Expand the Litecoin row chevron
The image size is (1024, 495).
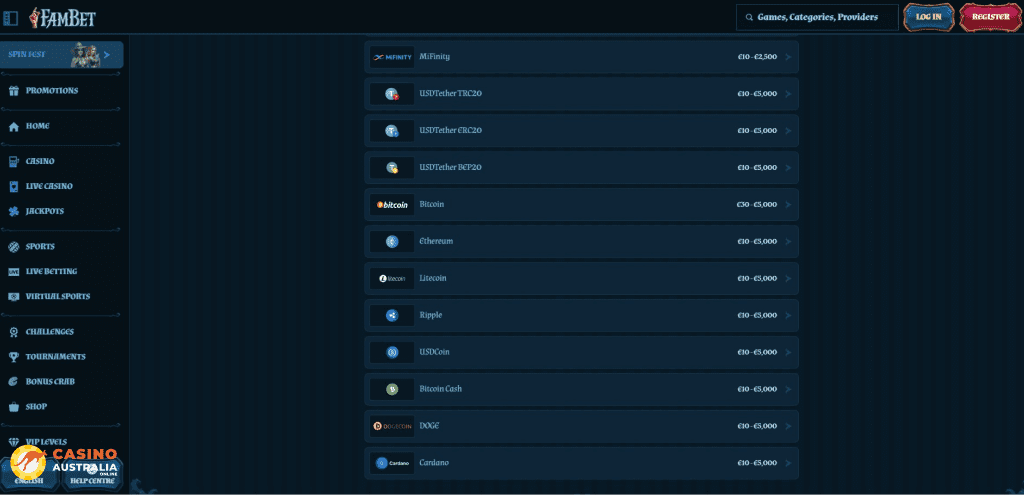788,278
